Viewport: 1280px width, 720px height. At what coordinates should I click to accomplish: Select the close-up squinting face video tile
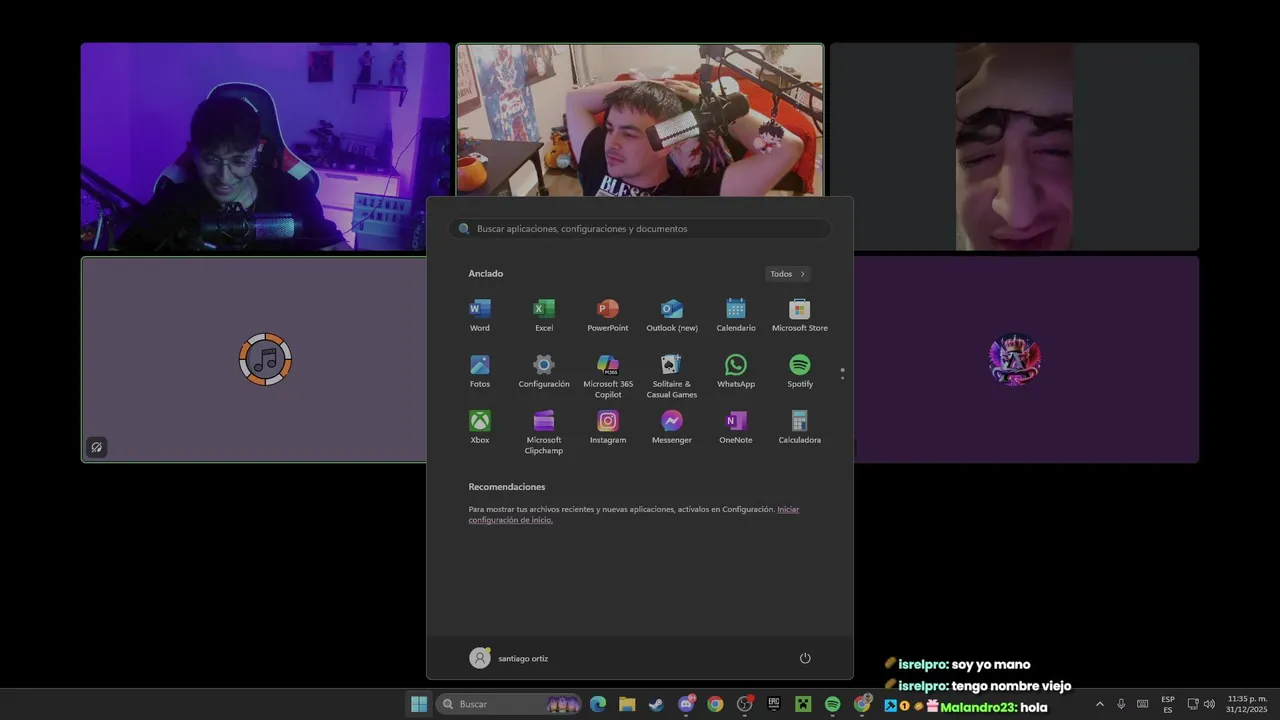1014,146
